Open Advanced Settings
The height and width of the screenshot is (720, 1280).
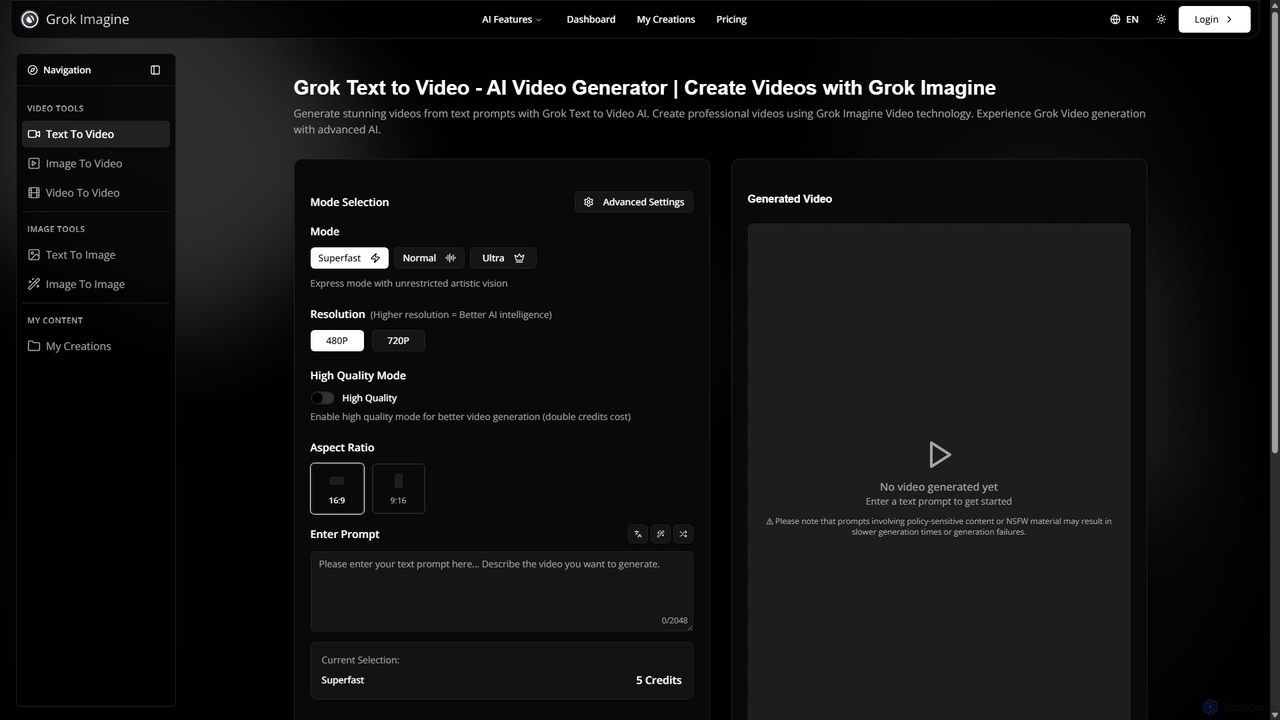point(634,202)
